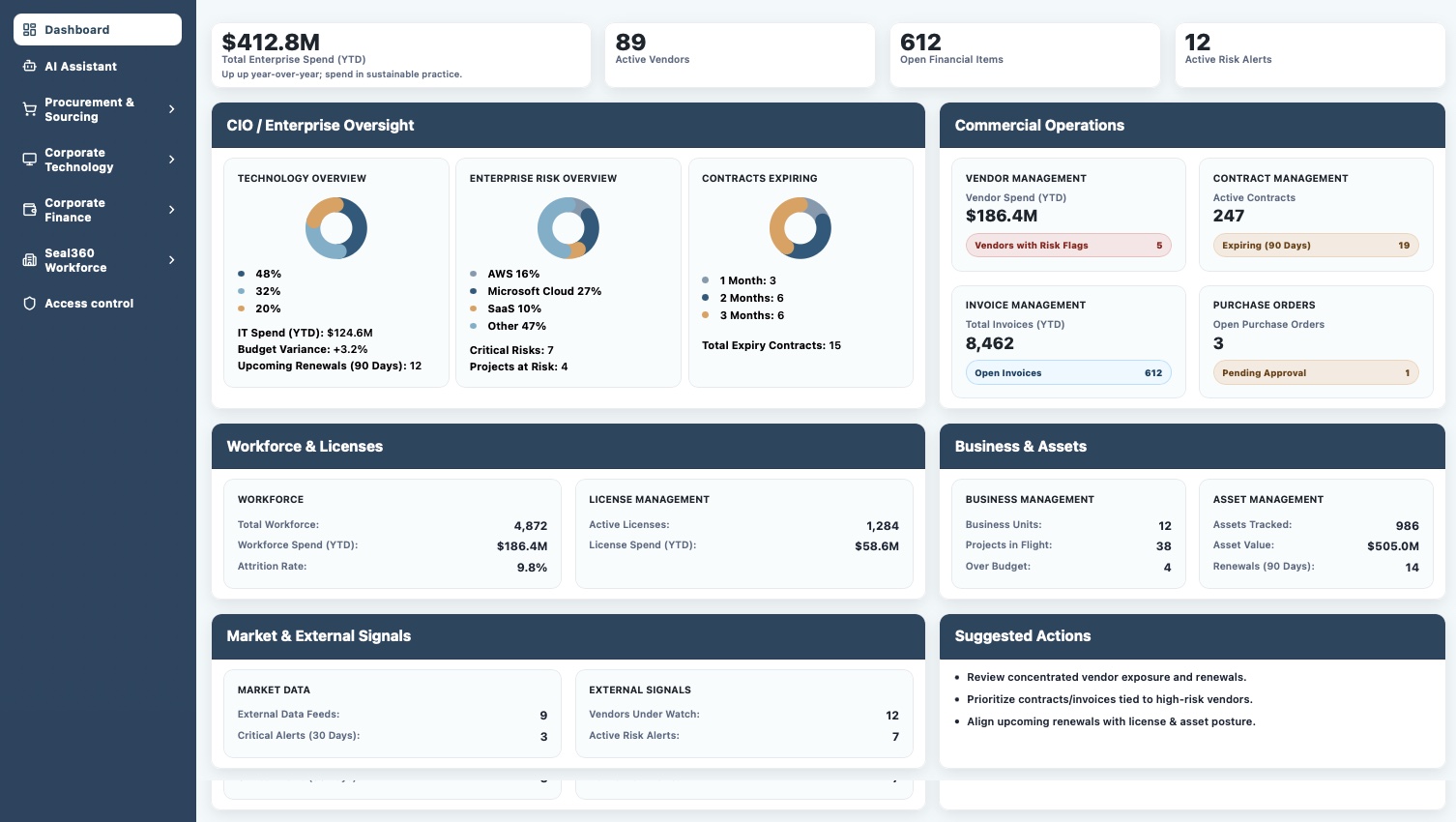Click the Vendors Under Watch 12 value

click(x=892, y=716)
